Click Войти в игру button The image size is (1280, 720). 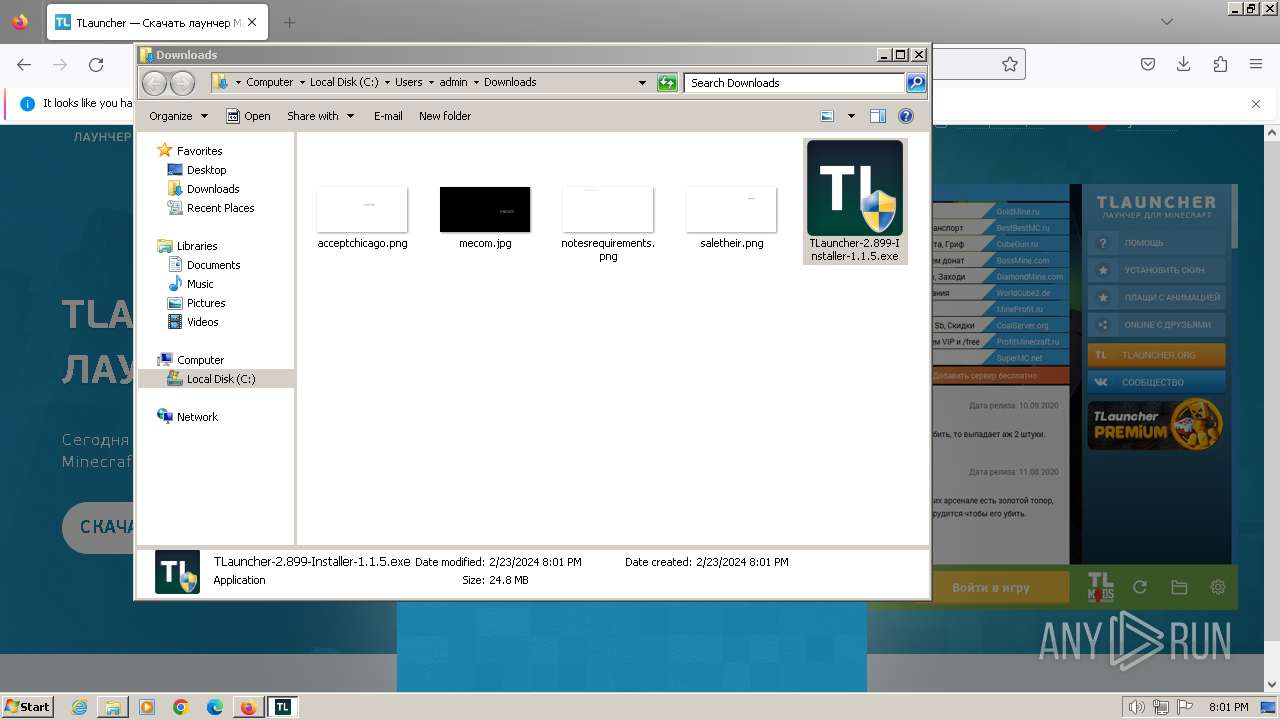pyautogui.click(x=991, y=587)
